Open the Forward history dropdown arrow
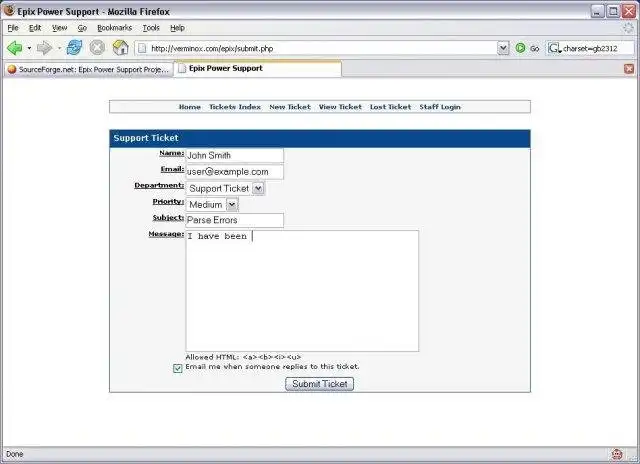Image resolution: width=640 pixels, height=464 pixels. (x=60, y=48)
